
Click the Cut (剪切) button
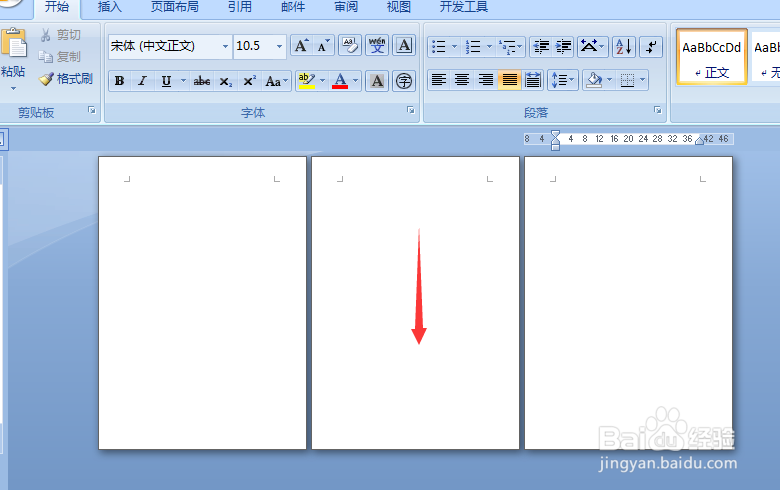pyautogui.click(x=60, y=35)
